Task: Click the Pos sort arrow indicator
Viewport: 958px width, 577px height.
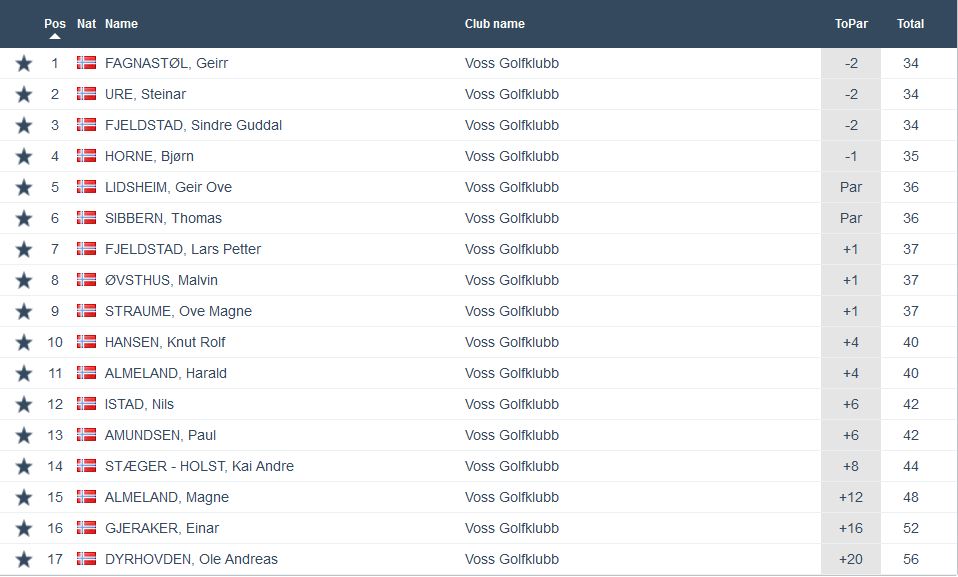Action: [x=55, y=37]
